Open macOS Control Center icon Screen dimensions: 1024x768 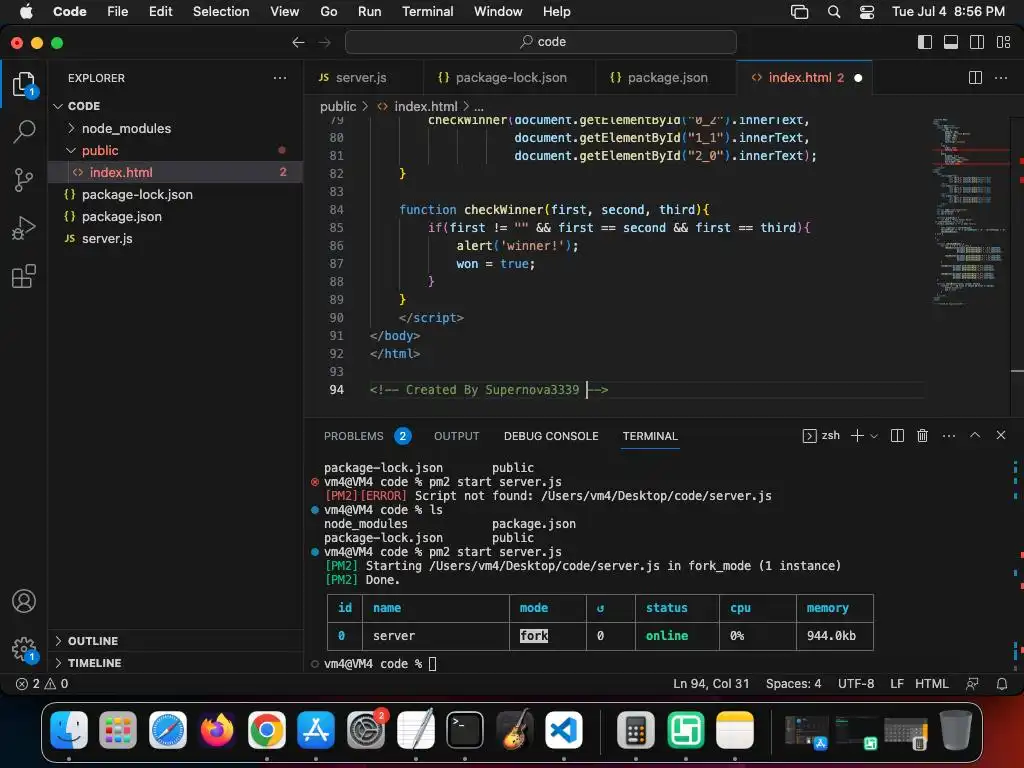867,11
